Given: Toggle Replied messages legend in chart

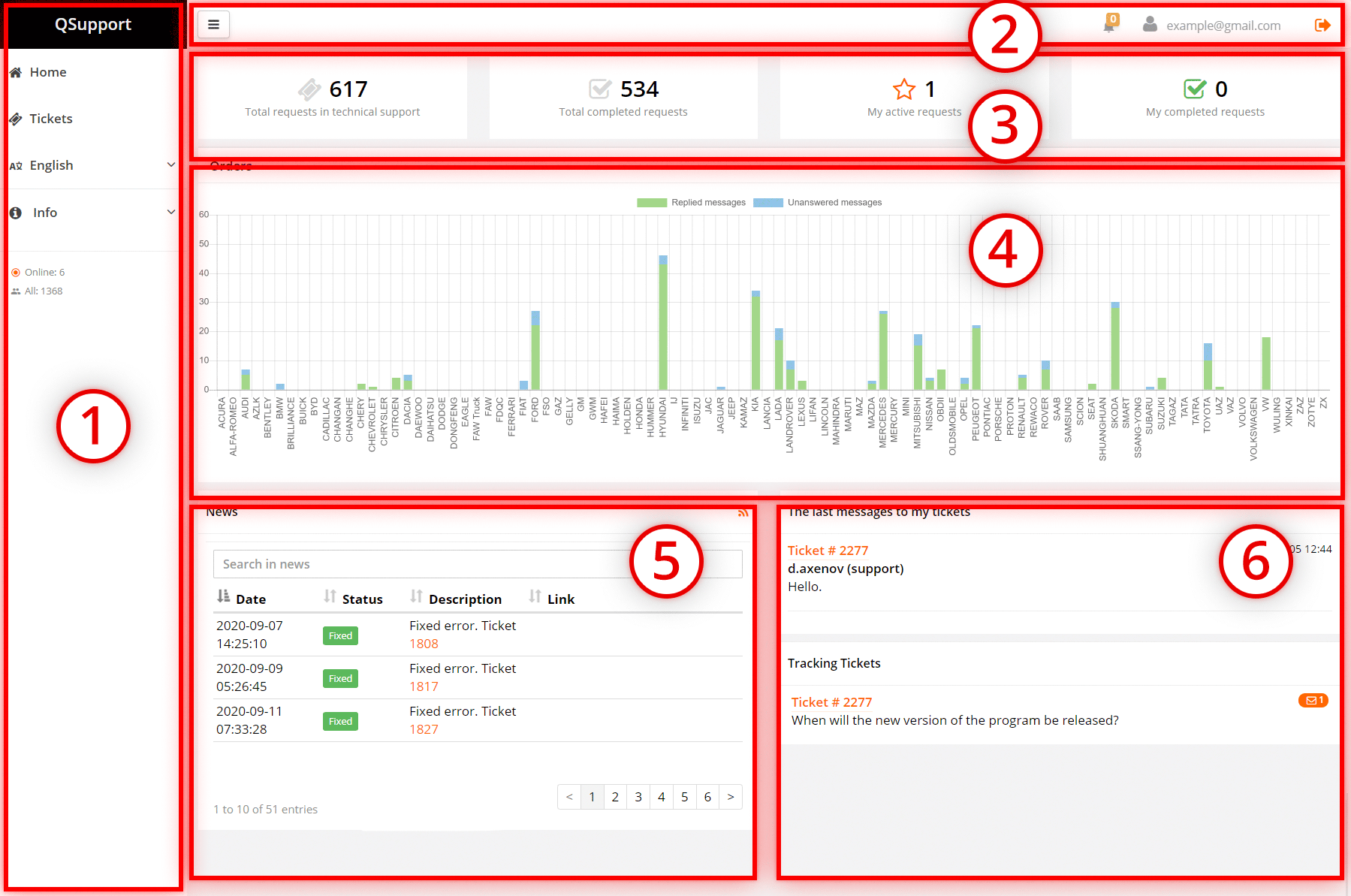Looking at the screenshot, I should point(691,203).
